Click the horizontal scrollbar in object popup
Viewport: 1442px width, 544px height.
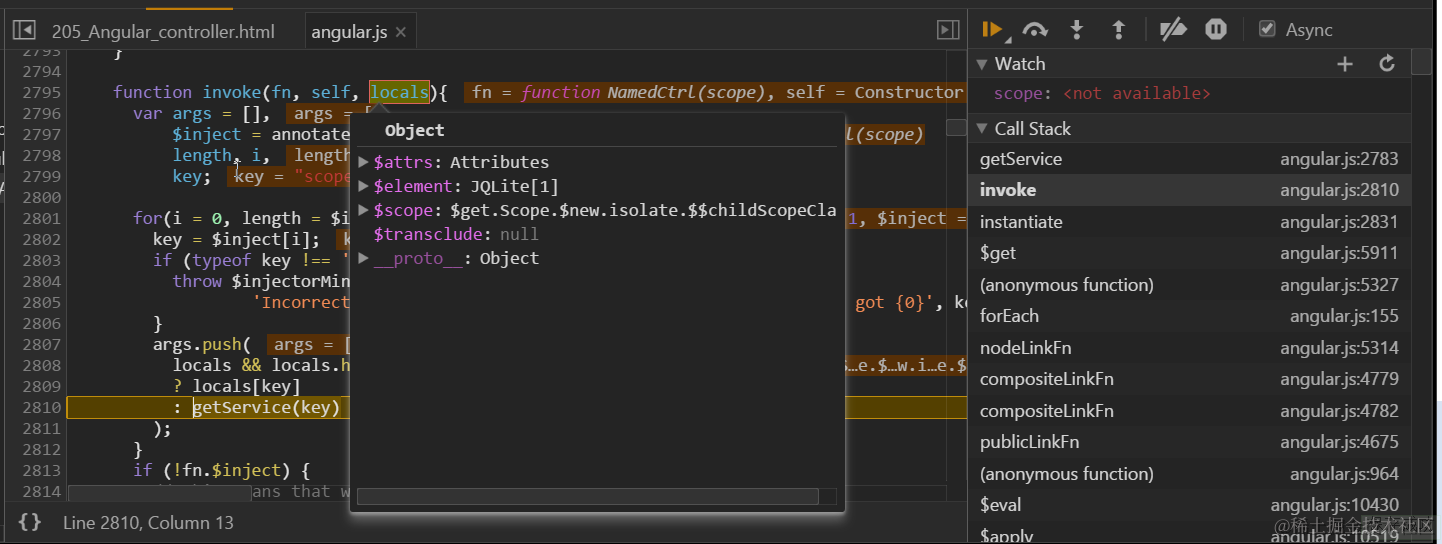588,496
